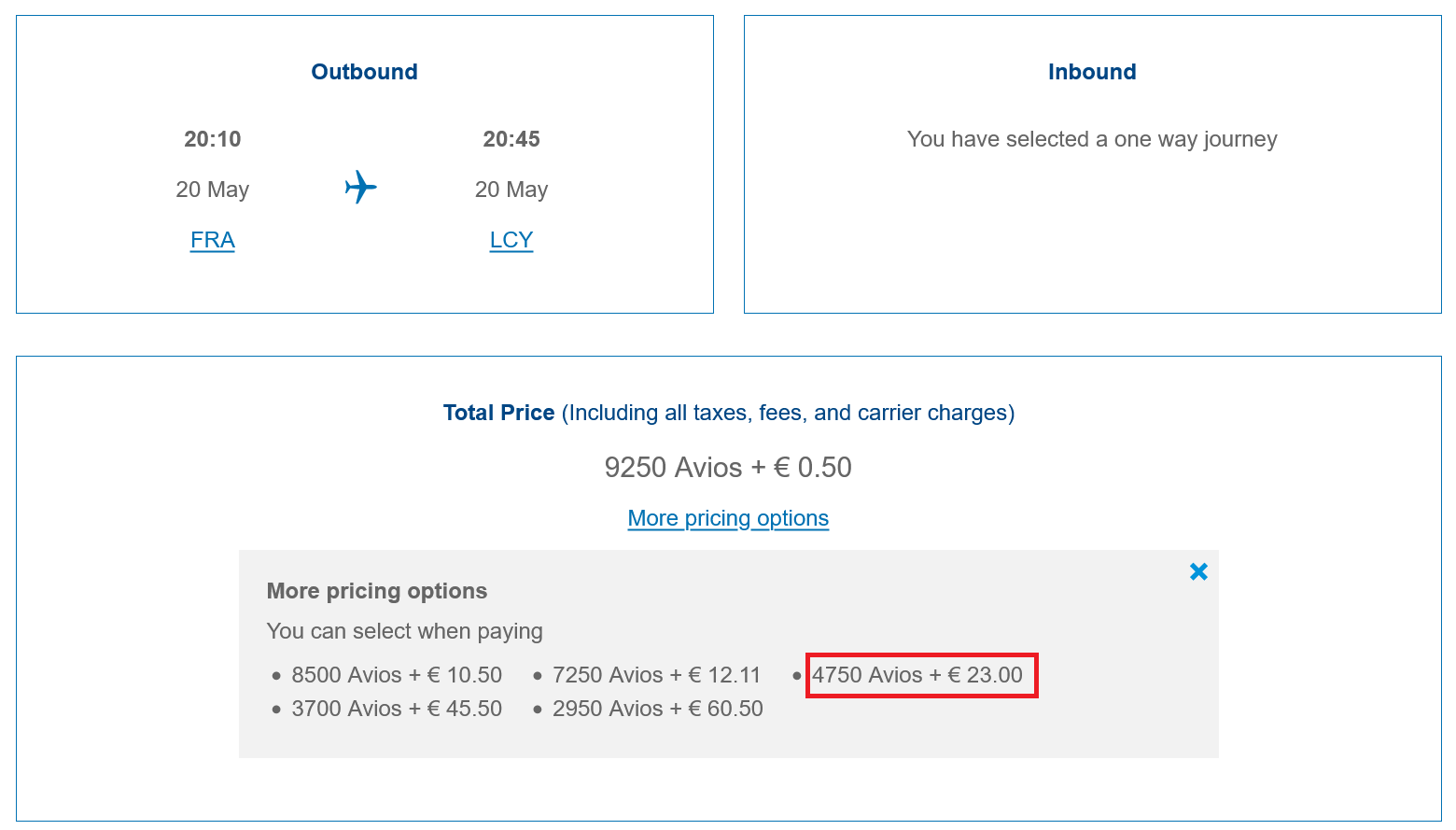Click the 9250 Avios + € 0.50 total price

[728, 467]
